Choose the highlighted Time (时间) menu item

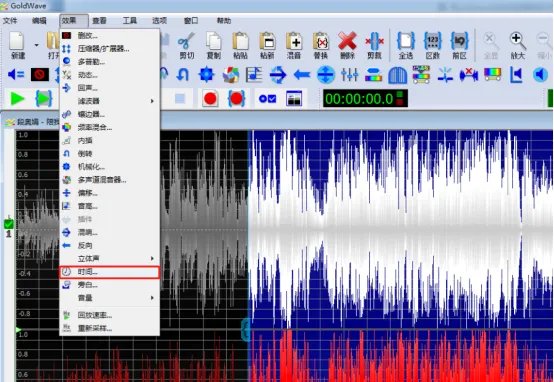pyautogui.click(x=110, y=272)
